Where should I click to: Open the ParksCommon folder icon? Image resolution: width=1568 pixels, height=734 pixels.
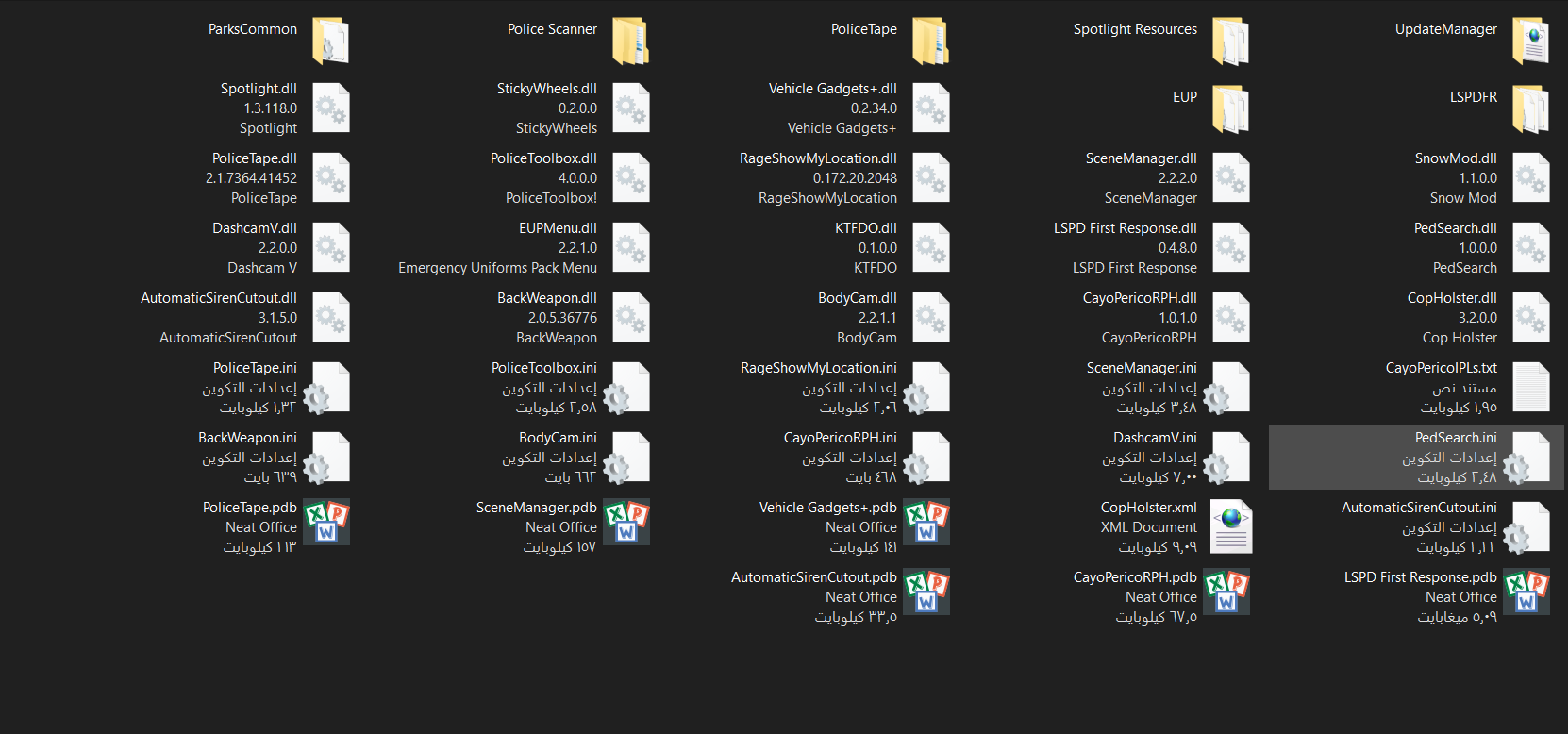(330, 41)
